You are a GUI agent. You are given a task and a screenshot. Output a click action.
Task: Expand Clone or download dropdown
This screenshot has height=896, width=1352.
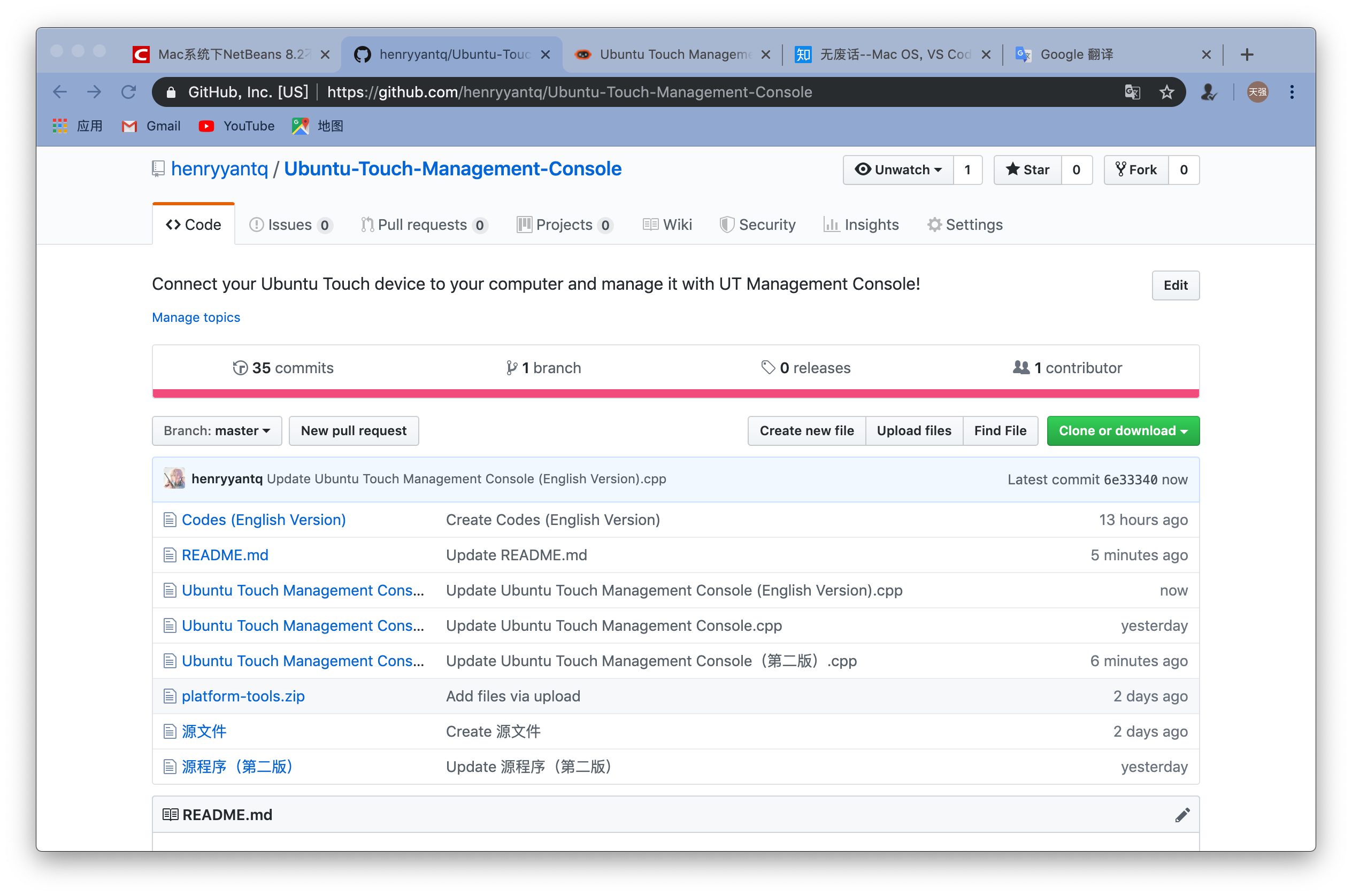(x=1122, y=430)
